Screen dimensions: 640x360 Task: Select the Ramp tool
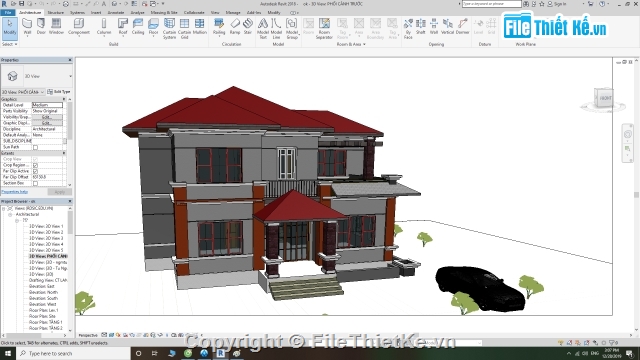pyautogui.click(x=235, y=27)
